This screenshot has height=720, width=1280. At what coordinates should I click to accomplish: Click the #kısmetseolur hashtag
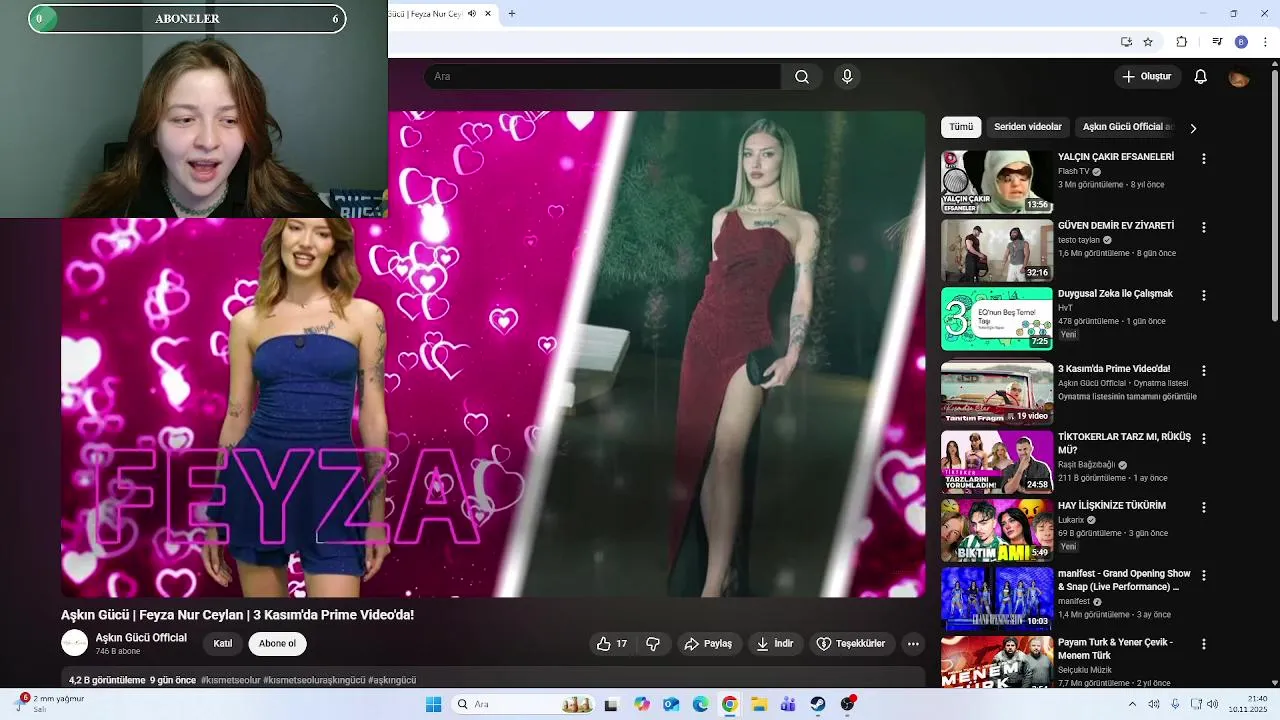230,680
